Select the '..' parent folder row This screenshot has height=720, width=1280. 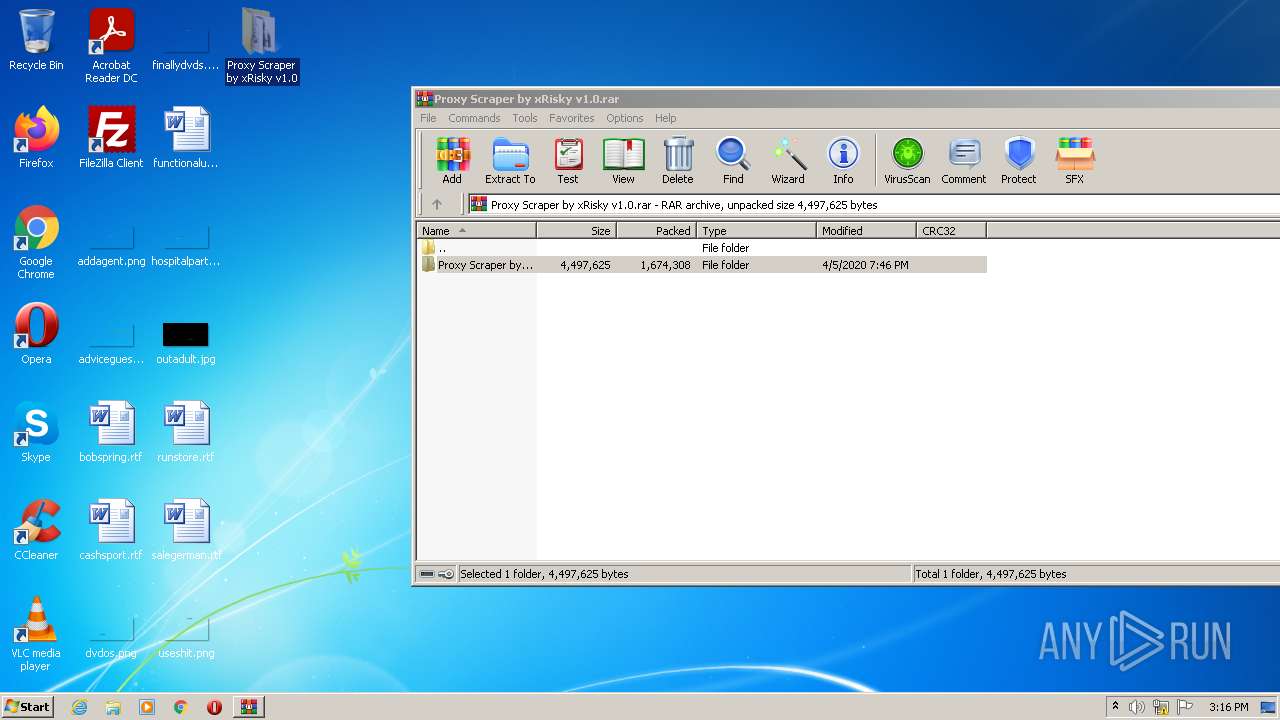coord(702,247)
